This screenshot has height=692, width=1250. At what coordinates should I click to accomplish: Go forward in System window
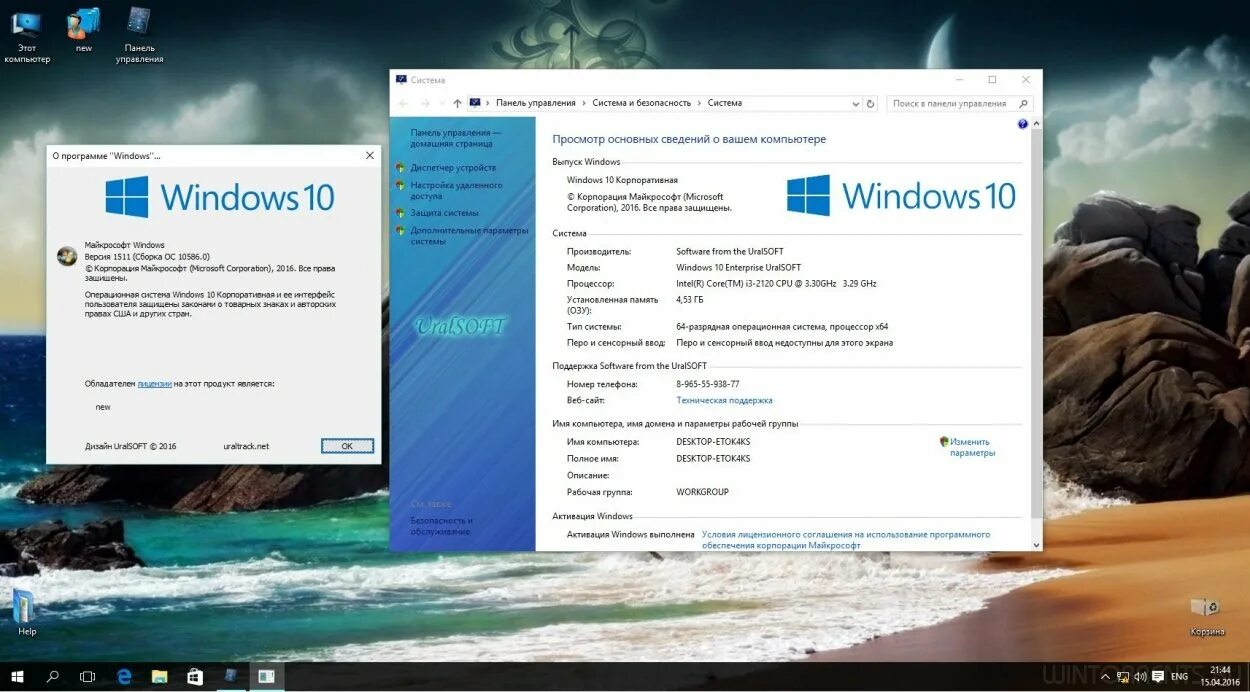click(425, 103)
